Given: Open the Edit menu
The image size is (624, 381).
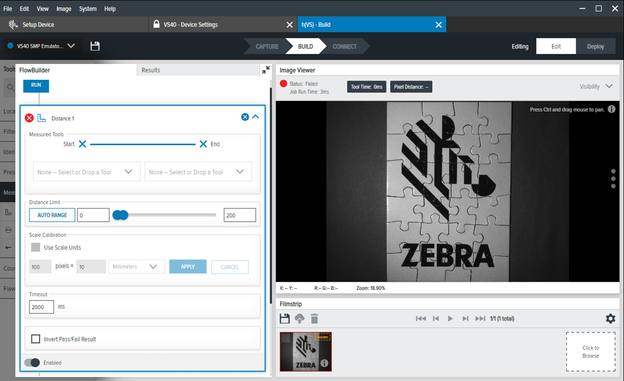Looking at the screenshot, I should pyautogui.click(x=24, y=8).
